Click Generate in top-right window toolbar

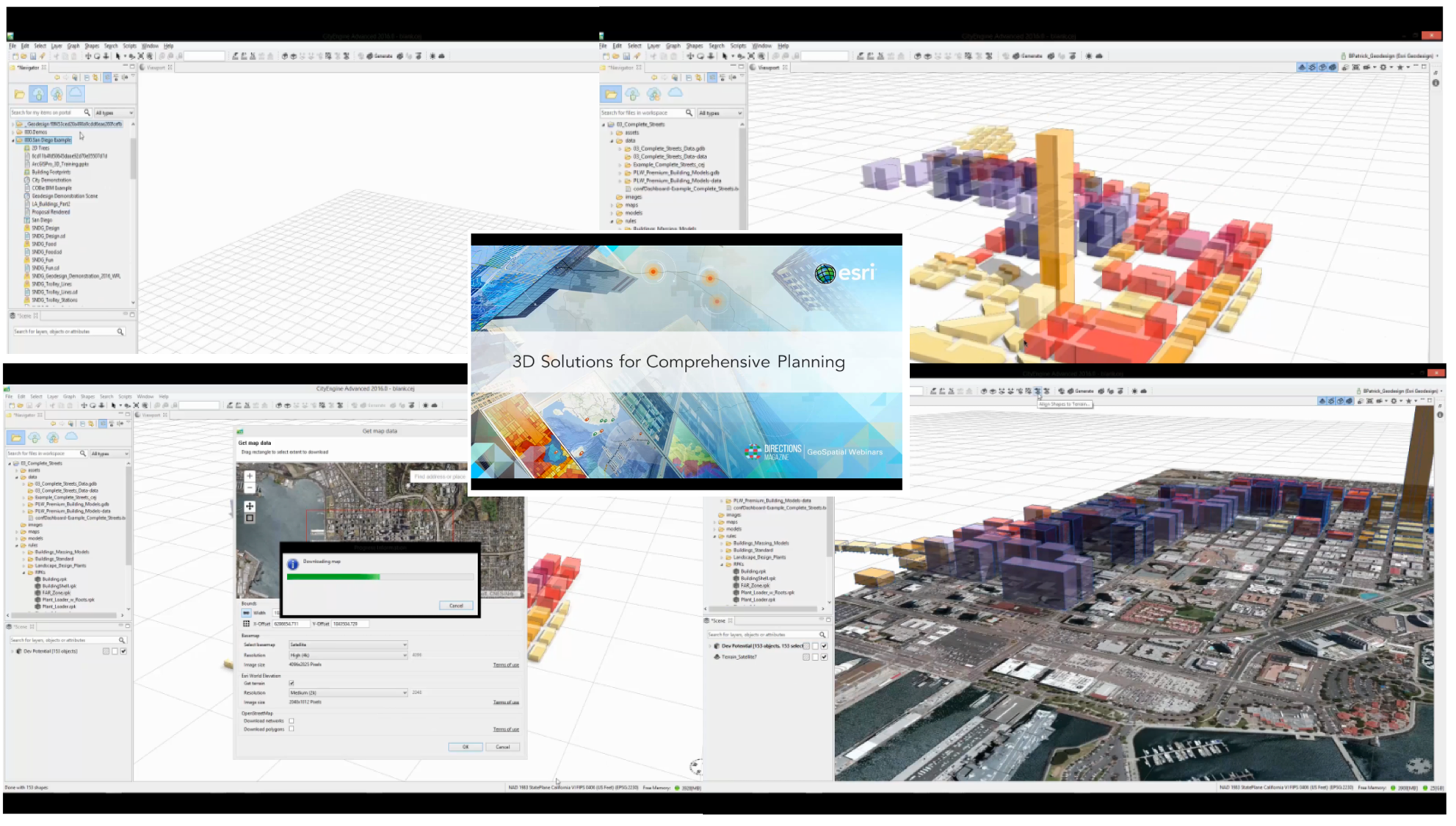tap(1027, 56)
